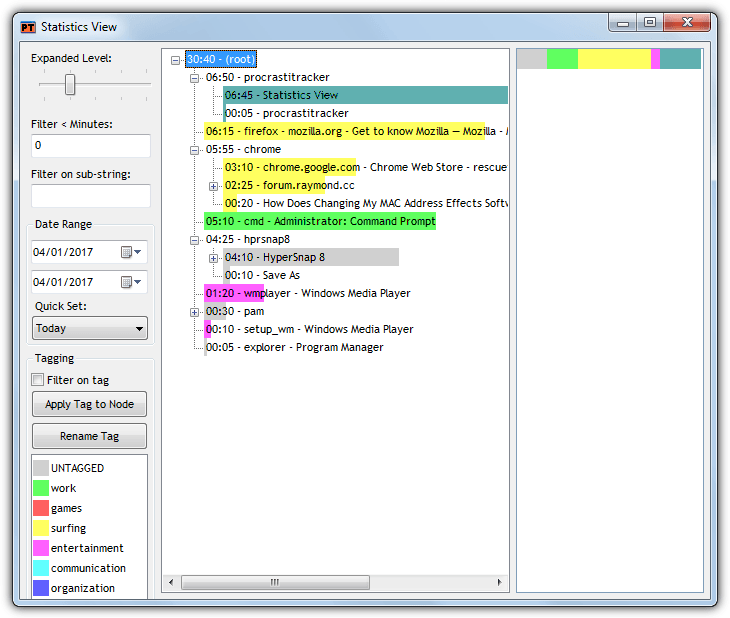Select the 05:10 - cmd Command Prompt row
The height and width of the screenshot is (618, 730).
320,221
